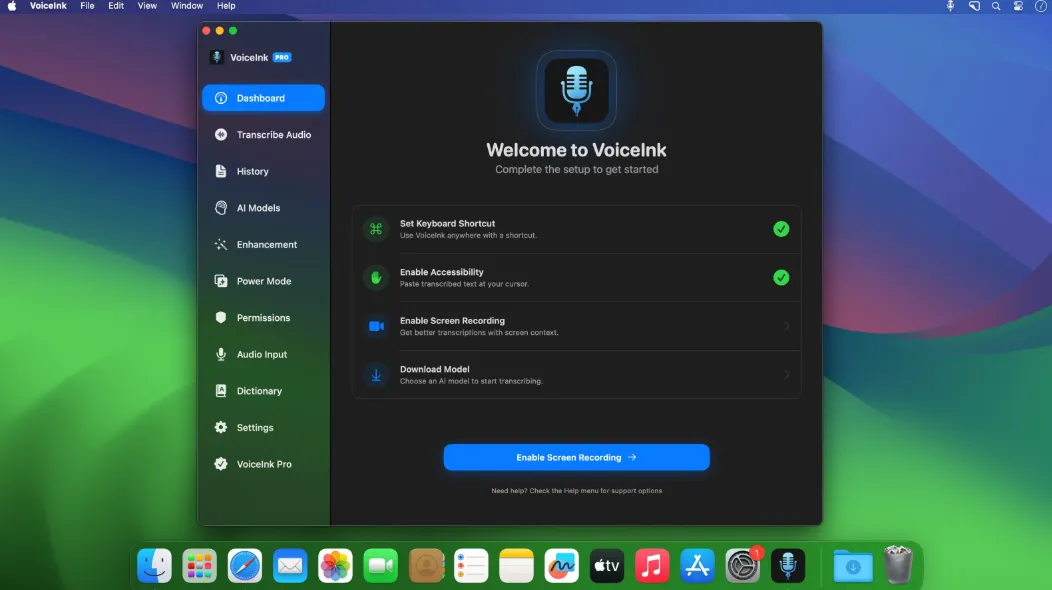
Task: Click the PRO badge next to VoiceInk
Action: [x=282, y=58]
